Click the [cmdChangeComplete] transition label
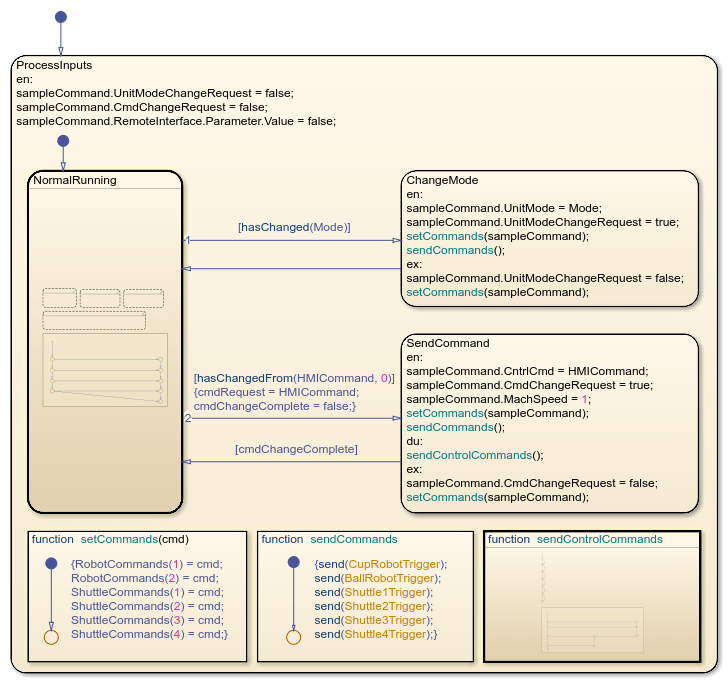 pos(295,450)
